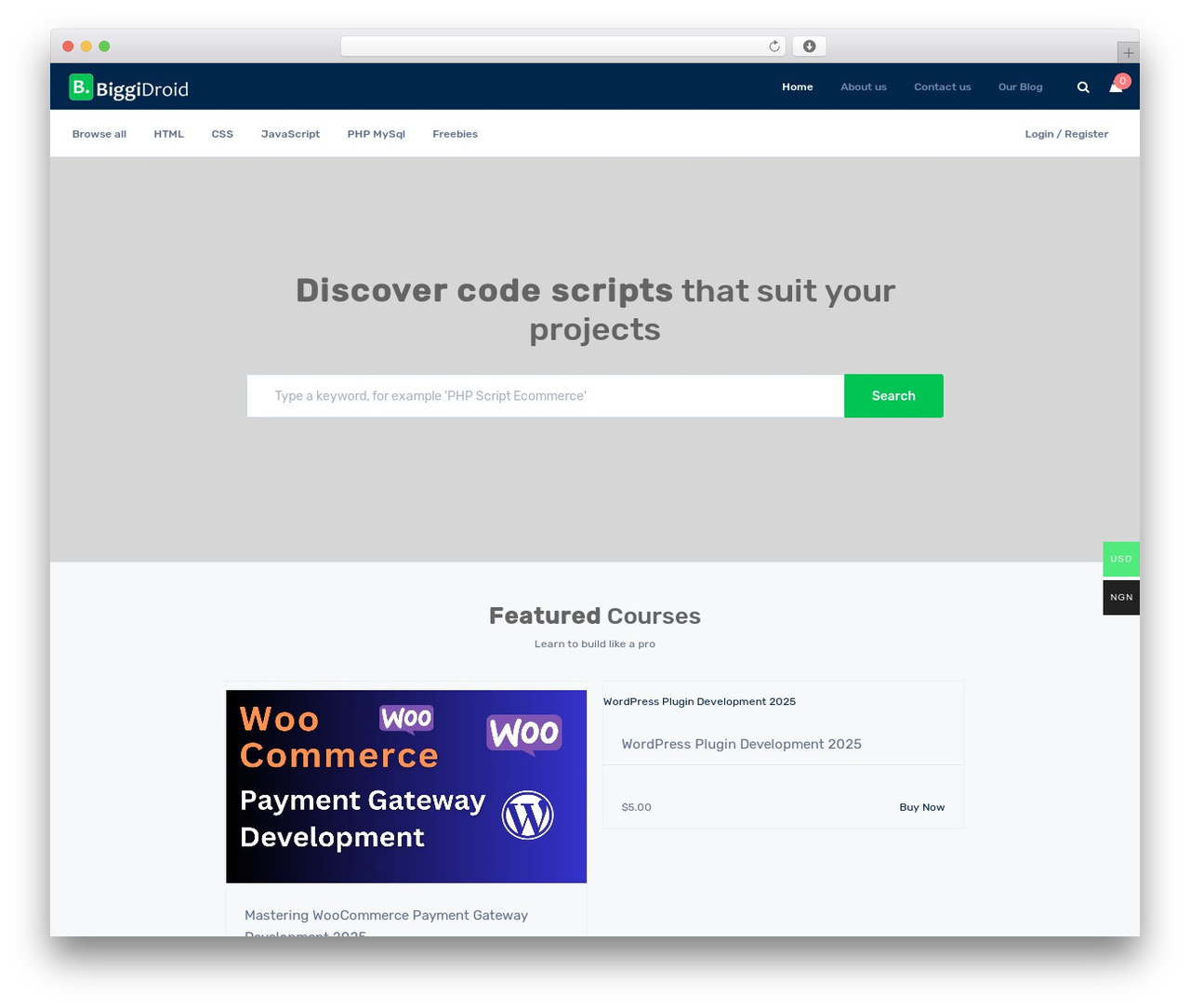This screenshot has width=1190, height=1008.
Task: Open Contact us page
Action: coord(943,87)
